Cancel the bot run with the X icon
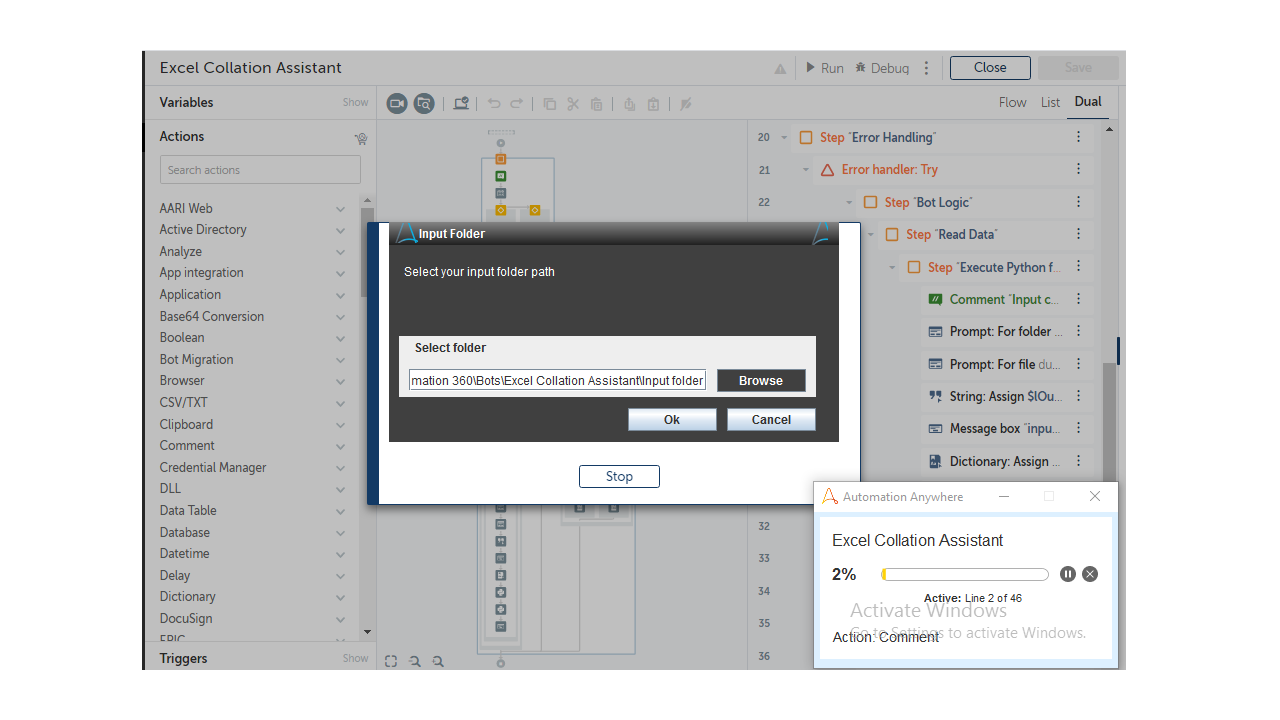Screen dimensions: 1280x720 (x=1090, y=574)
